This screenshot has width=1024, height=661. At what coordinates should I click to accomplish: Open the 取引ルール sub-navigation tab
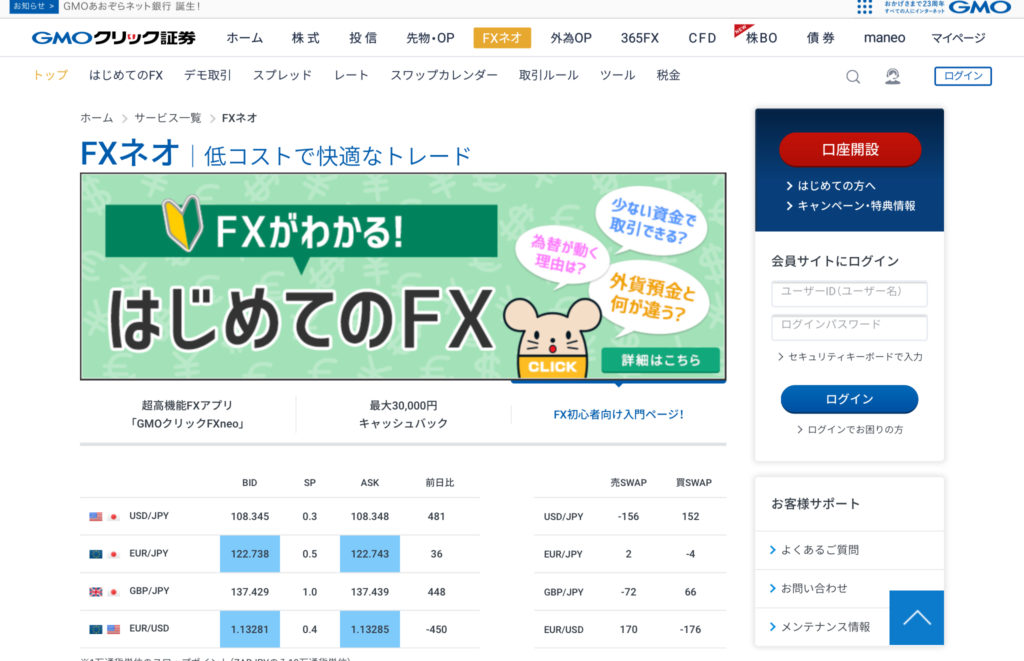[x=549, y=75]
